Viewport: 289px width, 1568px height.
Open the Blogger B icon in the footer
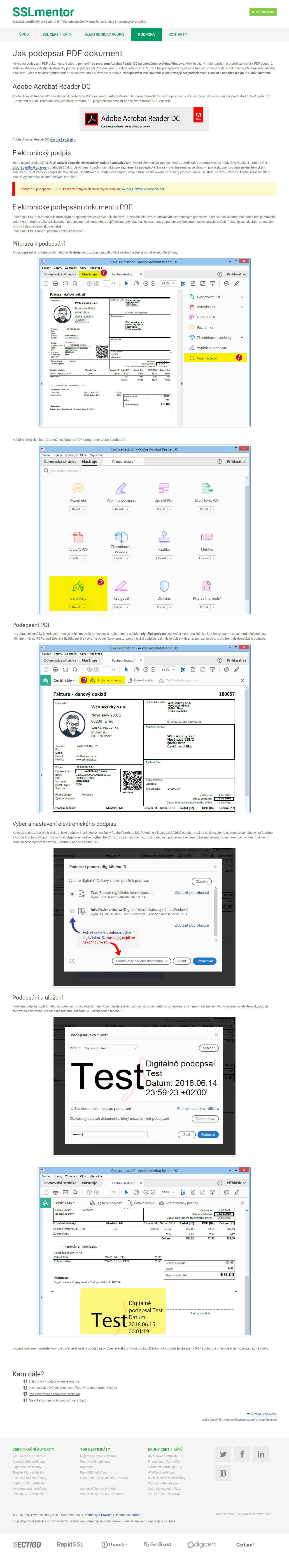[223, 1473]
